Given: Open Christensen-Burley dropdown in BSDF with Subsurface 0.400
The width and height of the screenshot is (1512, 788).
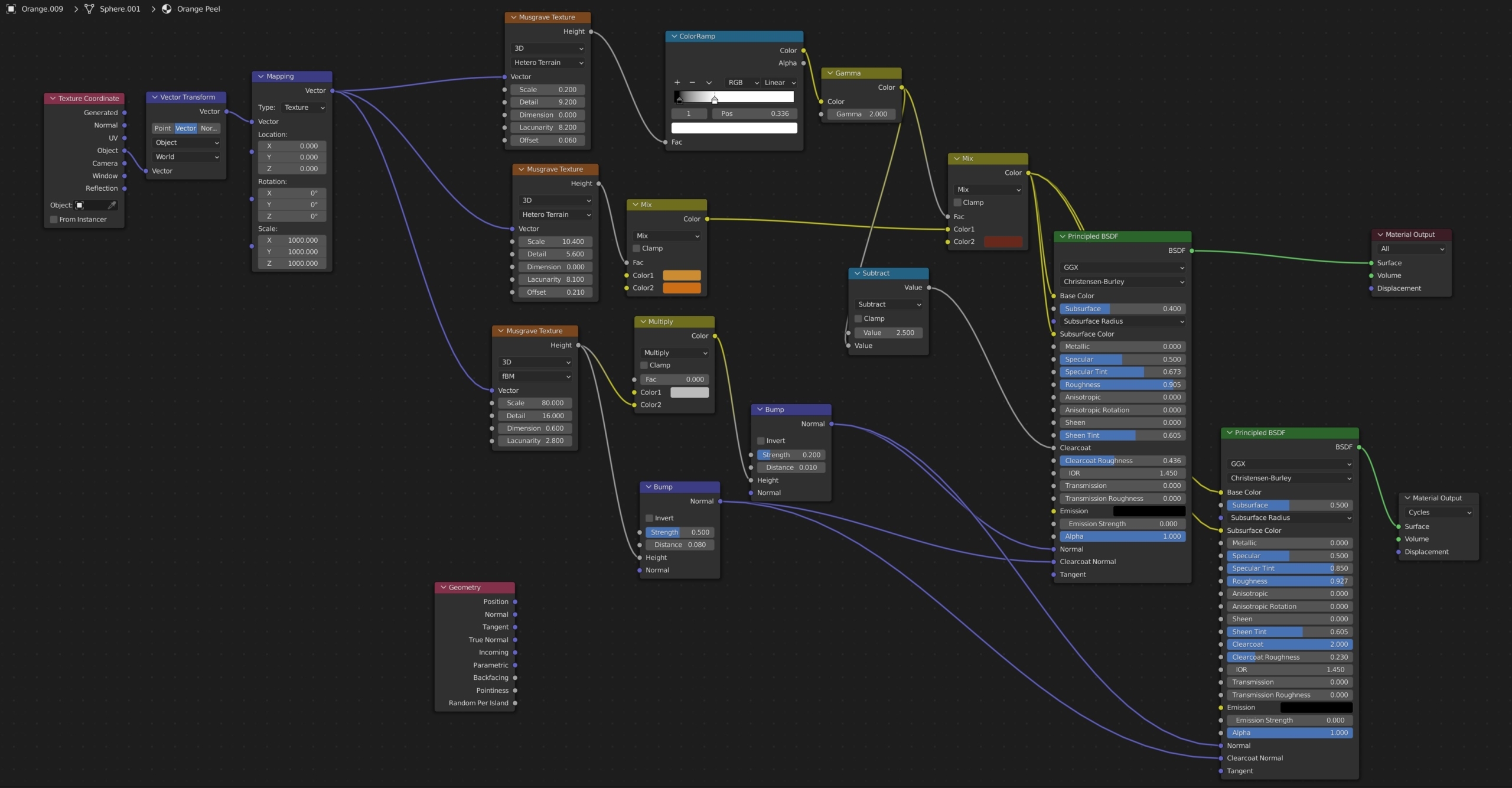Looking at the screenshot, I should 1122,282.
